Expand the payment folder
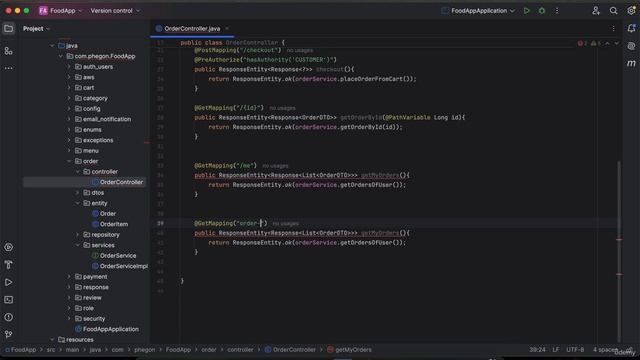This screenshot has width=640, height=360. pyautogui.click(x=69, y=277)
